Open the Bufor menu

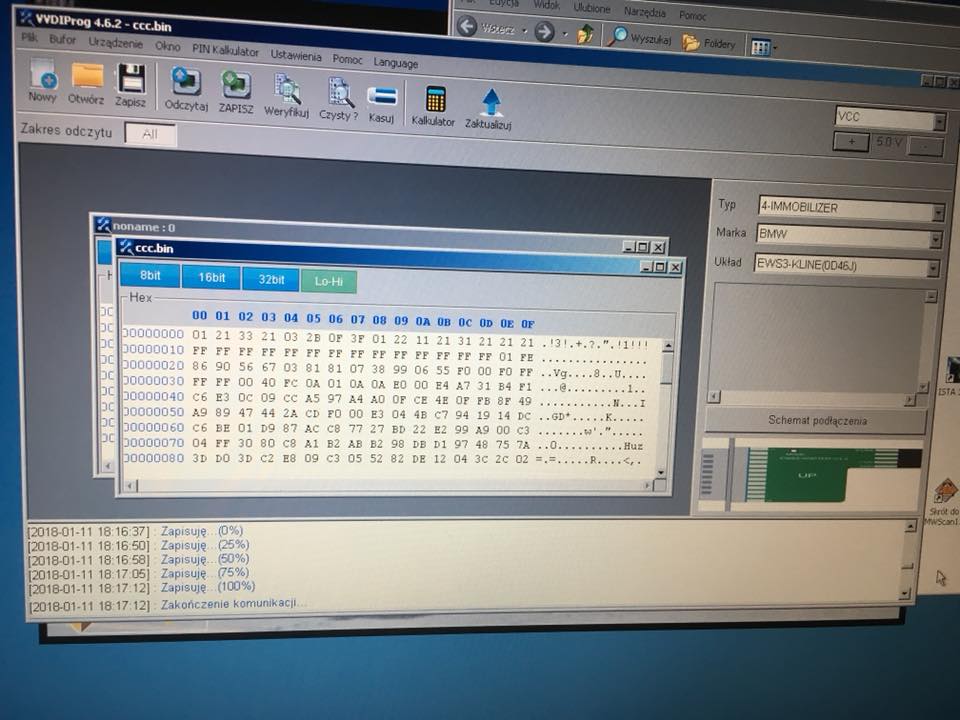click(62, 40)
